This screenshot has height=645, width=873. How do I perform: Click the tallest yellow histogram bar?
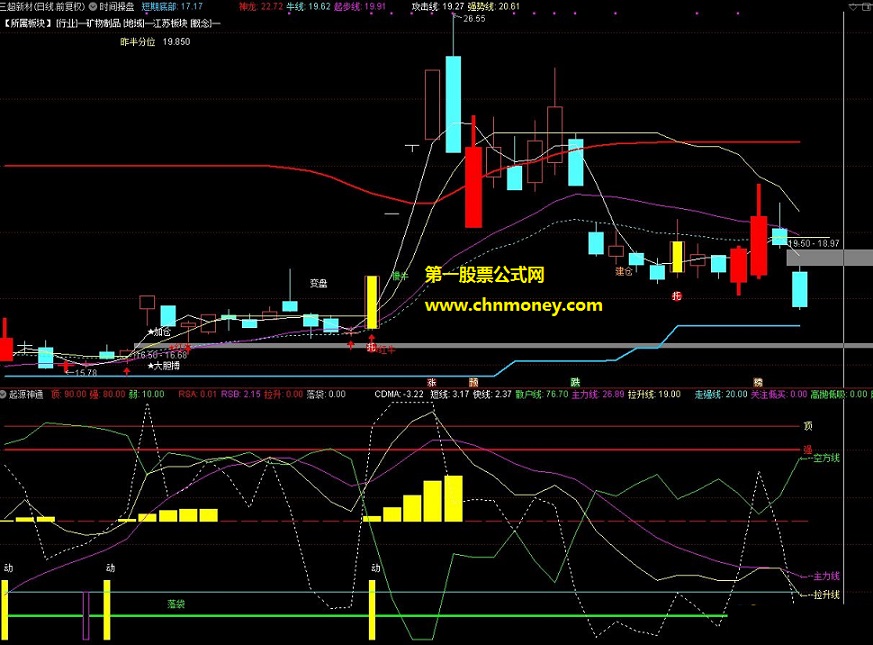[x=453, y=499]
